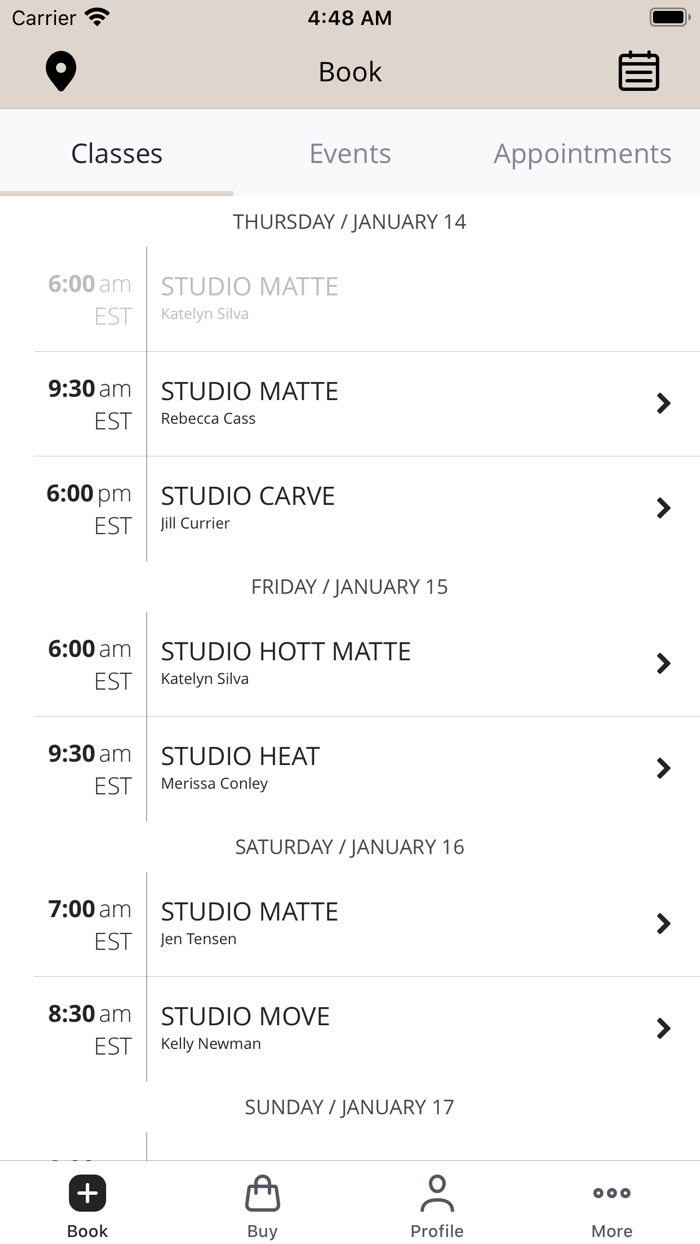The height and width of the screenshot is (1244, 700).
Task: Tap the location pin icon
Action: click(61, 72)
